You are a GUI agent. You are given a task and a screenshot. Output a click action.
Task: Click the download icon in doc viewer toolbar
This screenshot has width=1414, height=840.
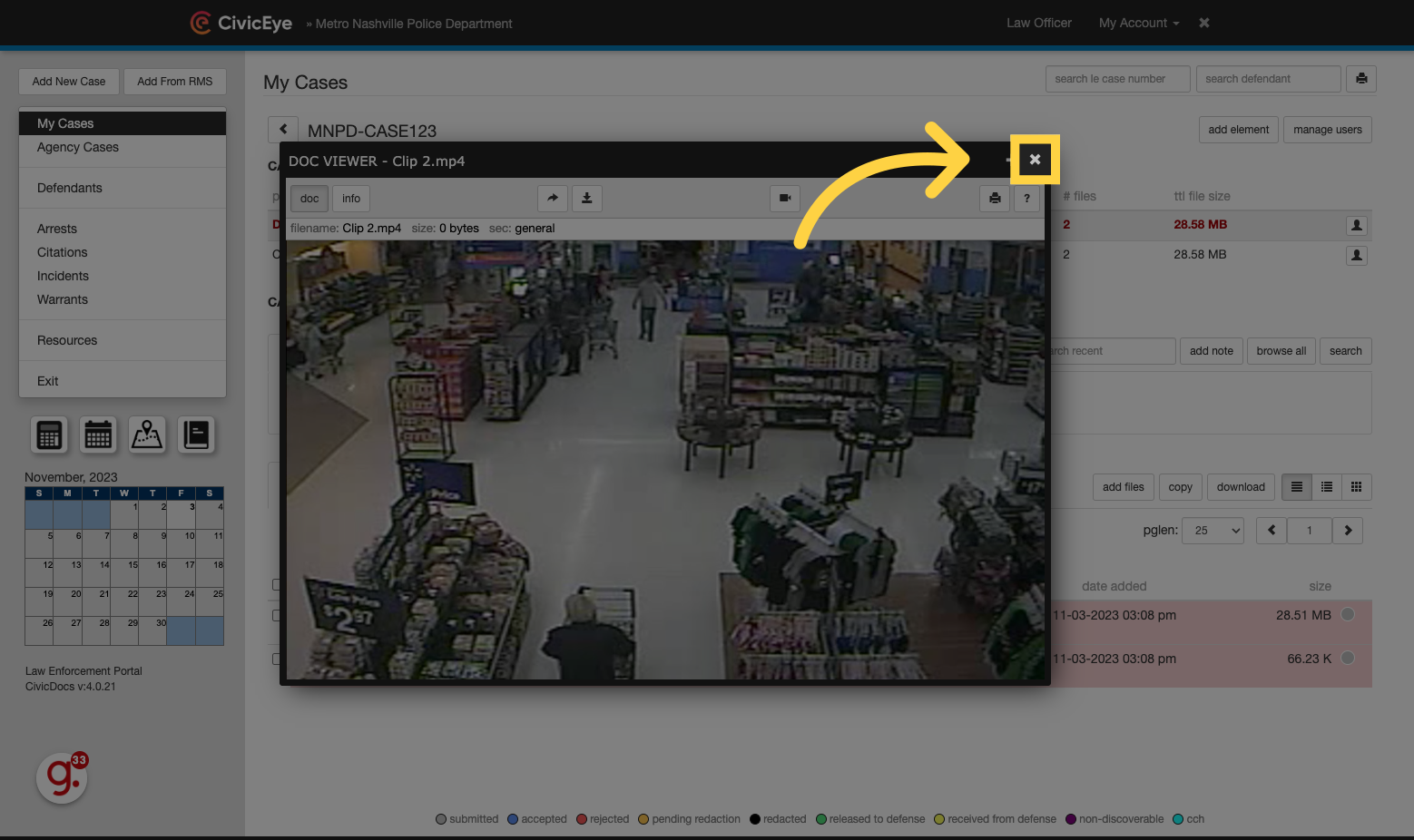587,198
